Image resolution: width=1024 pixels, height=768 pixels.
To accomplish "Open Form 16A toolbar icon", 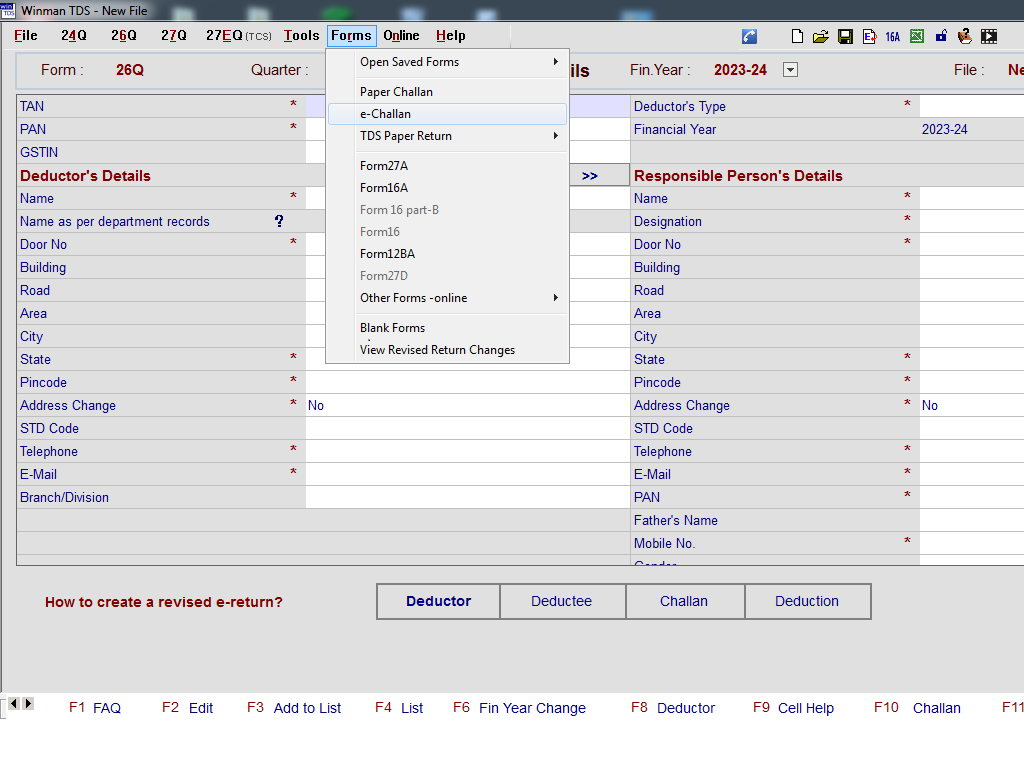I will [x=892, y=36].
